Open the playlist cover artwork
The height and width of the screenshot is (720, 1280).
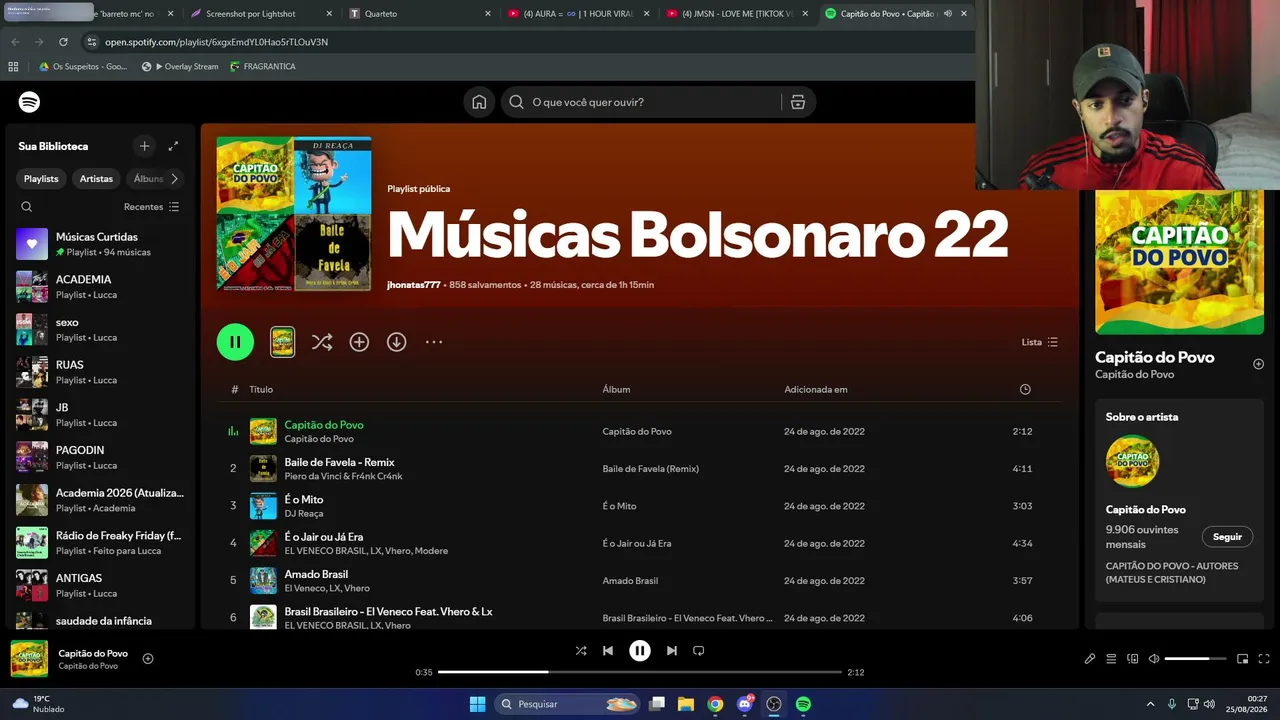(x=294, y=214)
